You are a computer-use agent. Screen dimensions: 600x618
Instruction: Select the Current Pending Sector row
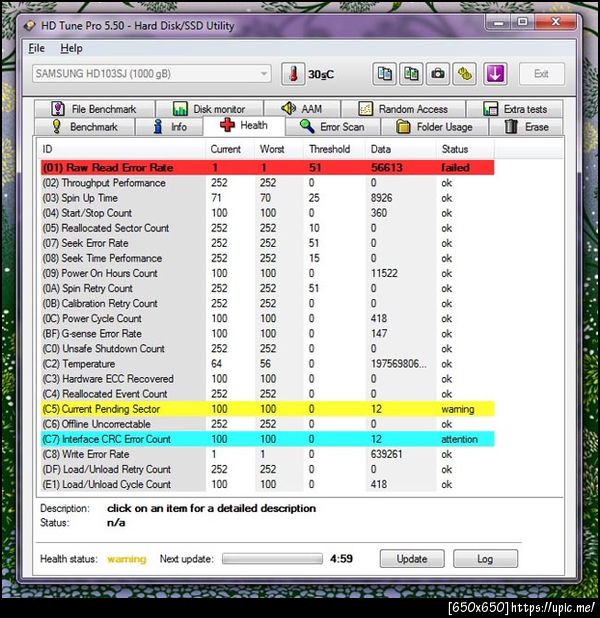pos(267,409)
